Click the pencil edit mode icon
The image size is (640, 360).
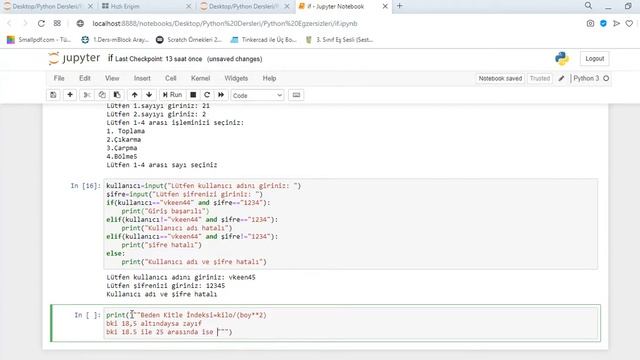[561, 78]
